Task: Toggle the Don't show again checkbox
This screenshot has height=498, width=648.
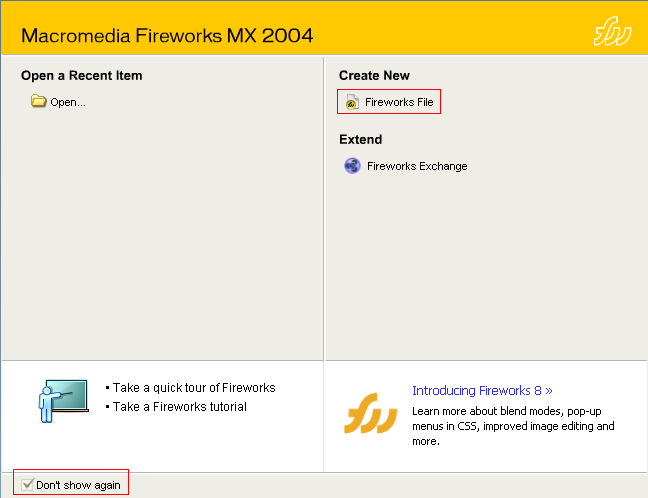Action: pos(27,485)
